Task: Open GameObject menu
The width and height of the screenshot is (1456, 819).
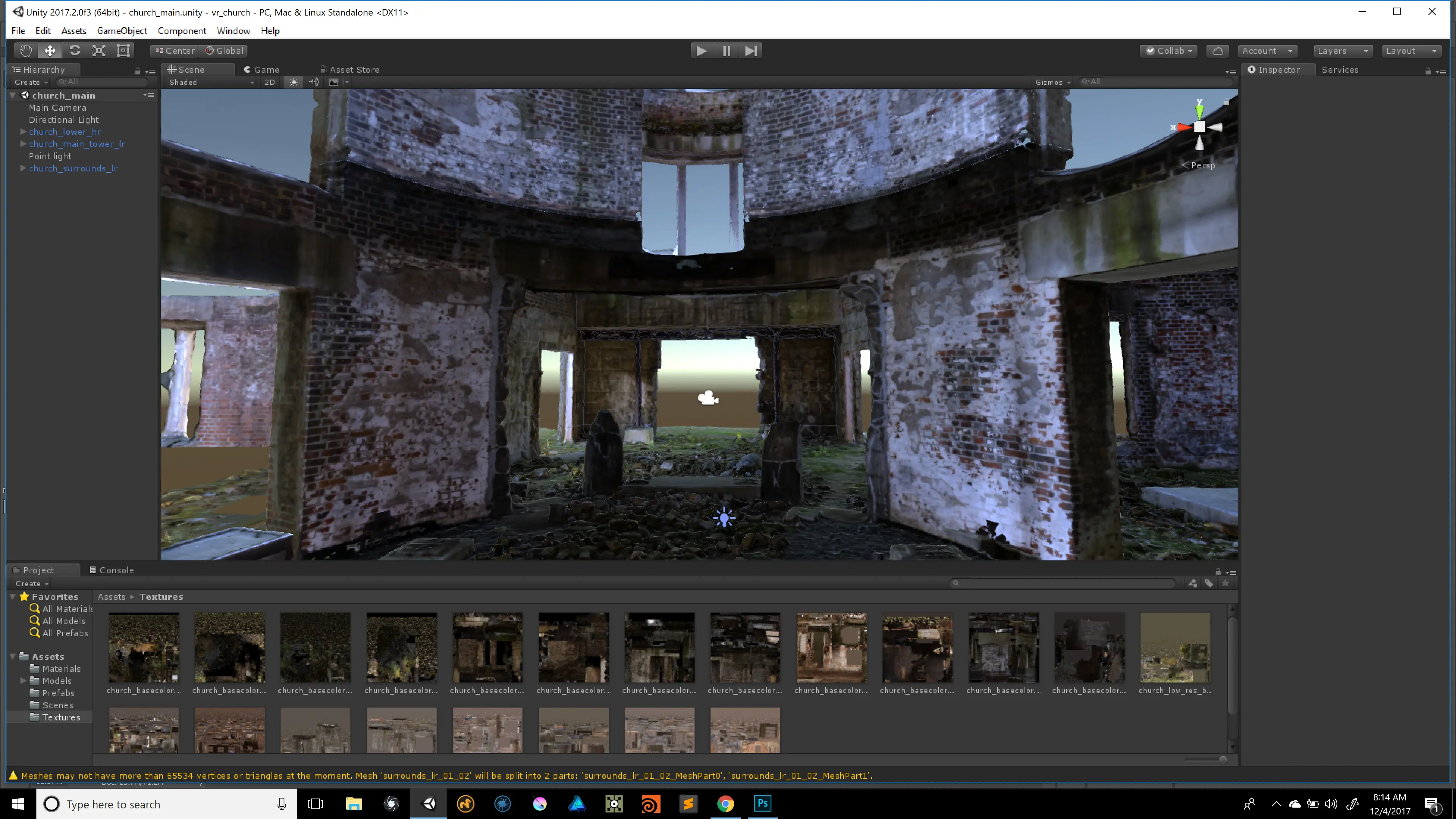Action: [122, 31]
